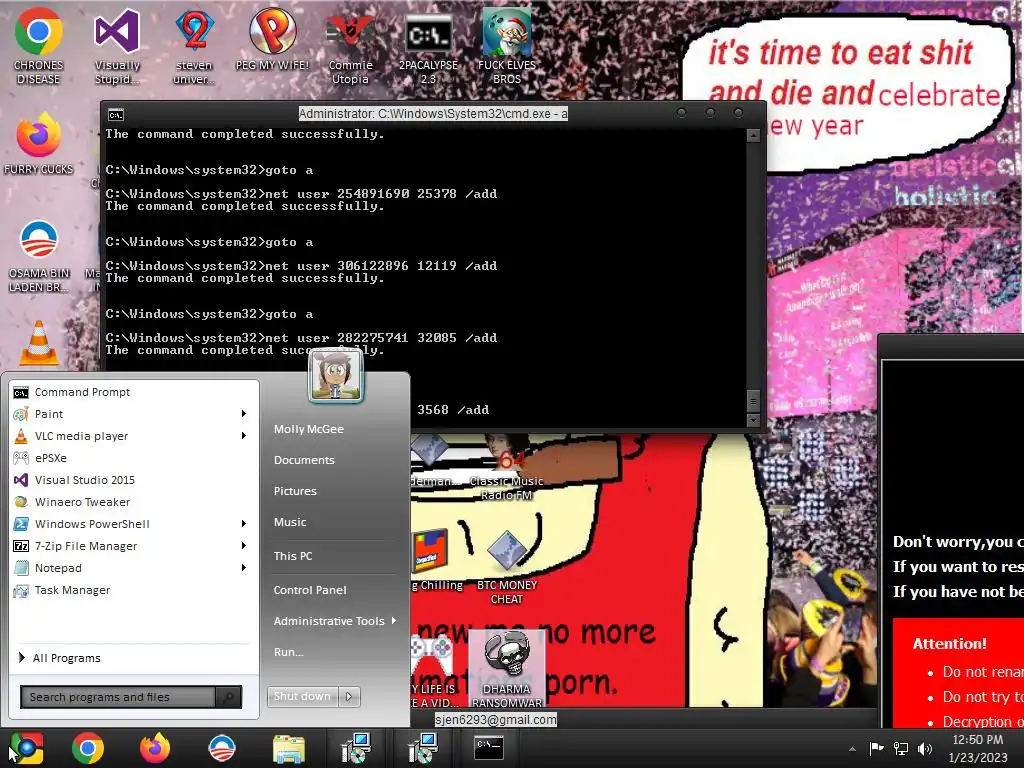Open the DHARMA RANSOMWAR desktop icon

point(507,669)
